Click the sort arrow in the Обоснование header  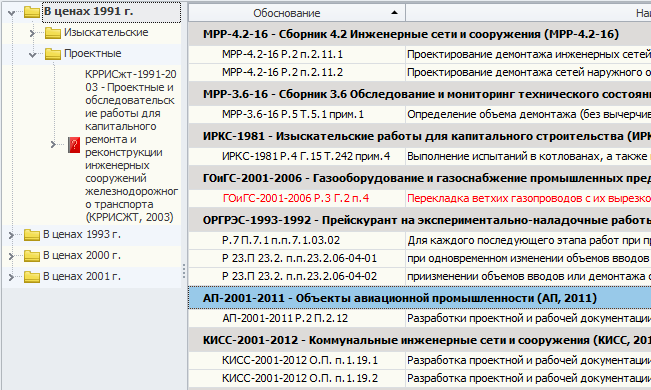point(394,13)
